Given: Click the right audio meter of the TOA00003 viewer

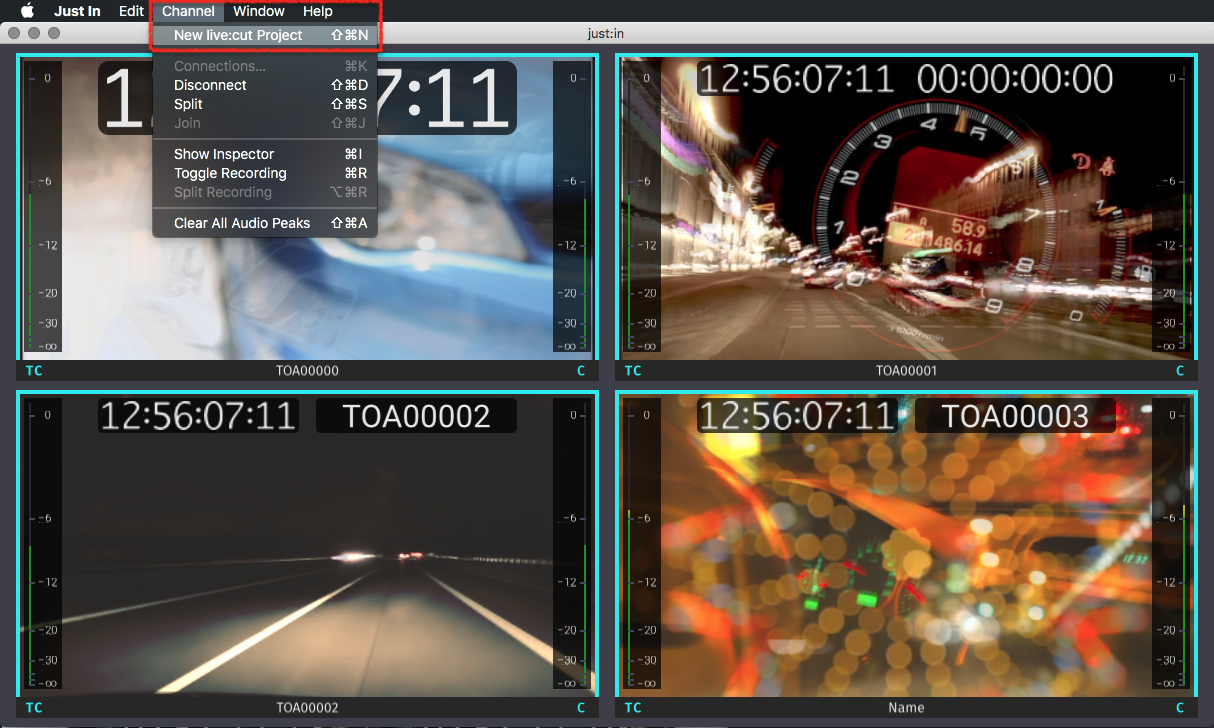Looking at the screenshot, I should pos(1171,544).
